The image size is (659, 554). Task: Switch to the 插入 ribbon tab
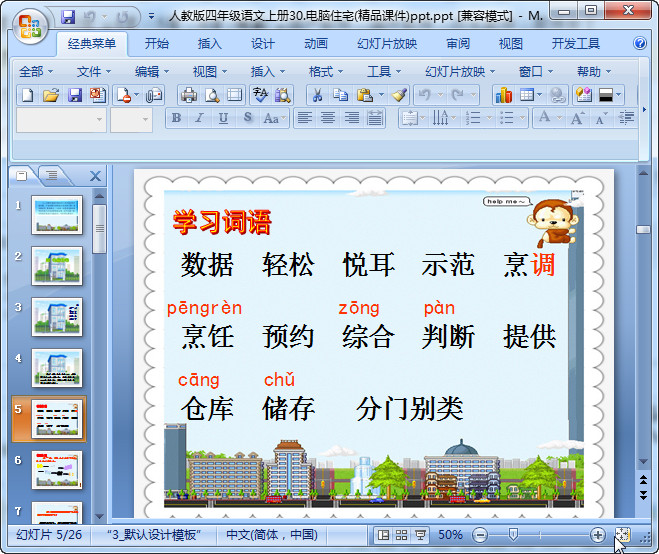click(x=210, y=43)
